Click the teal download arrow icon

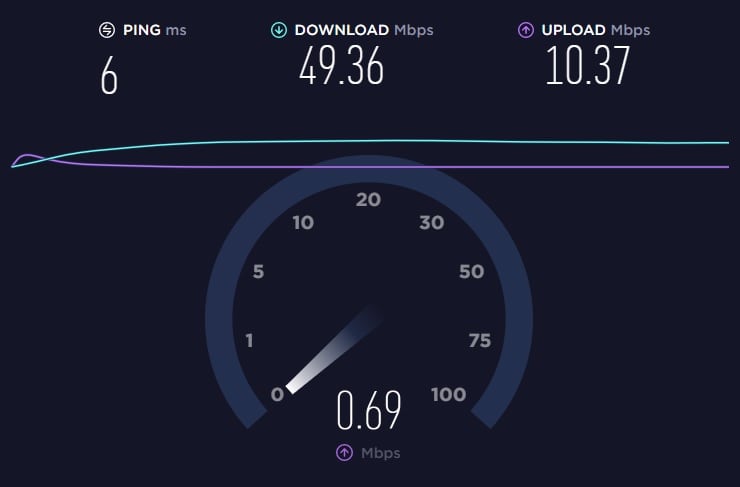(x=279, y=30)
